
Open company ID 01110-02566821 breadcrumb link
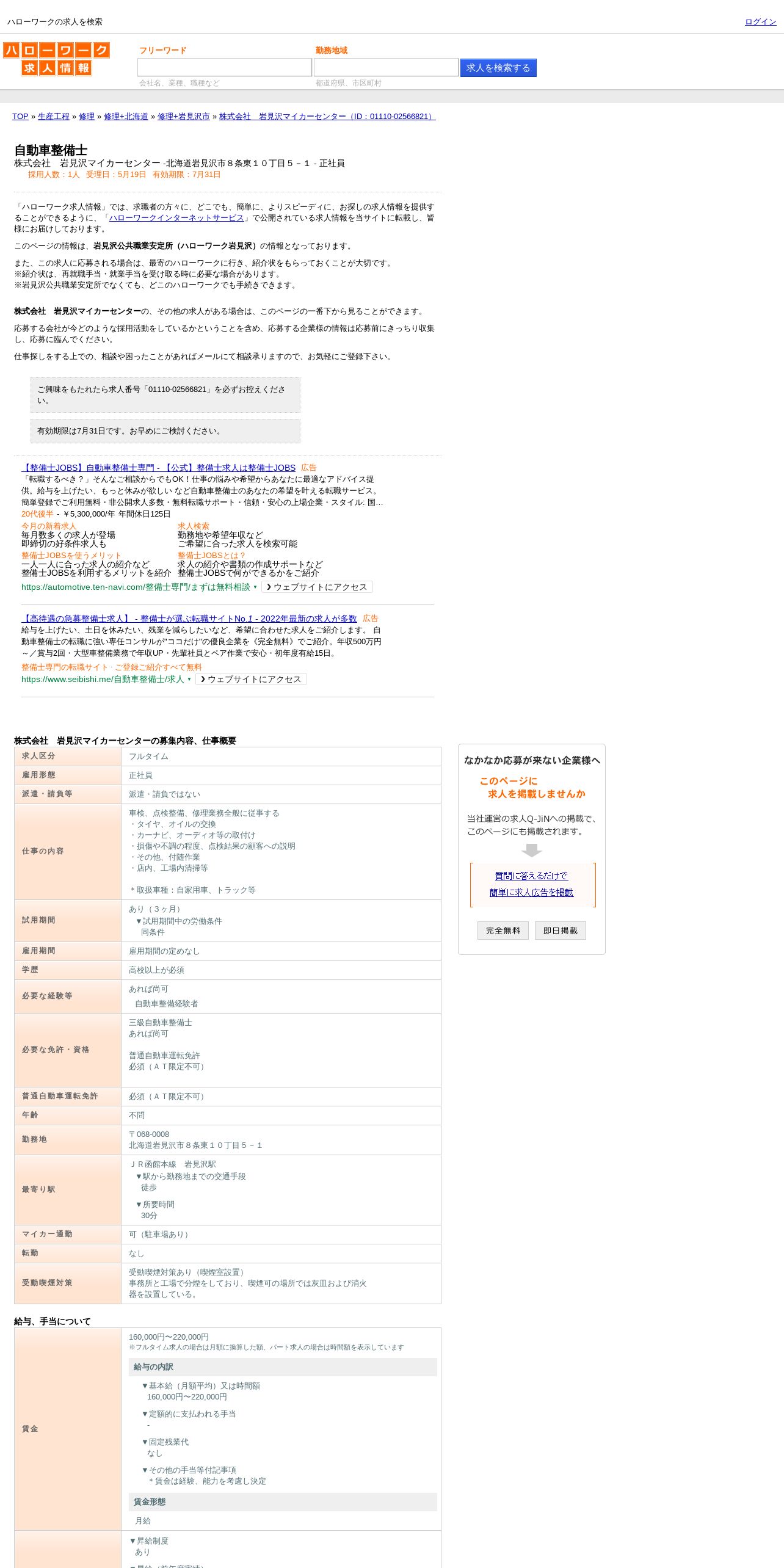tap(327, 117)
